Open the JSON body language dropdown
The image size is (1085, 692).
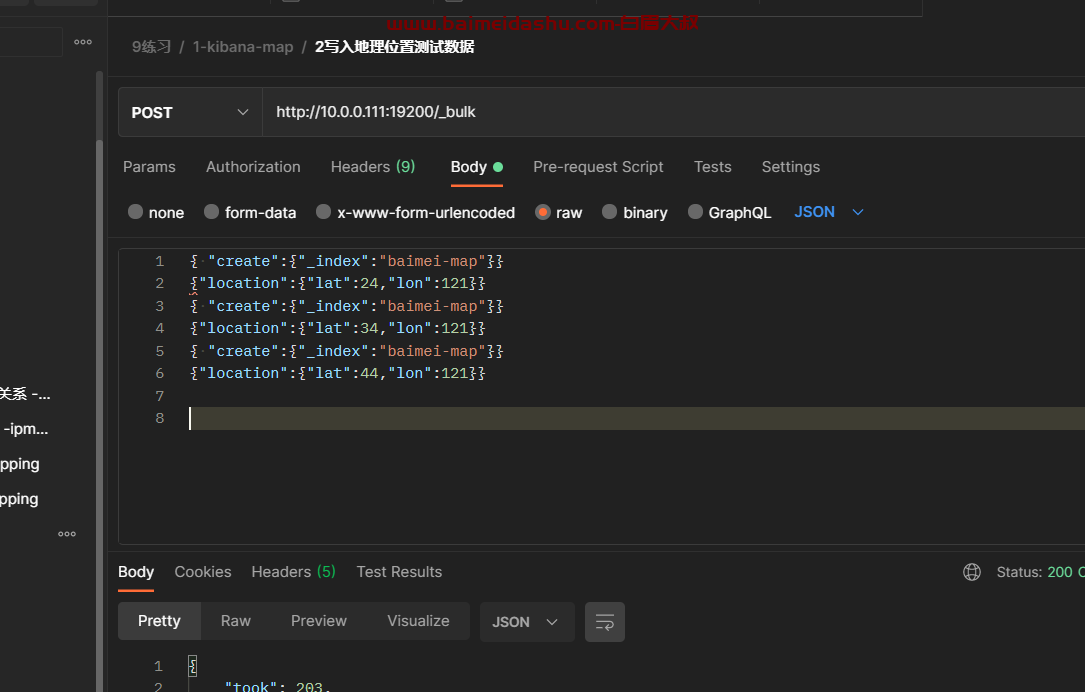tap(828, 212)
